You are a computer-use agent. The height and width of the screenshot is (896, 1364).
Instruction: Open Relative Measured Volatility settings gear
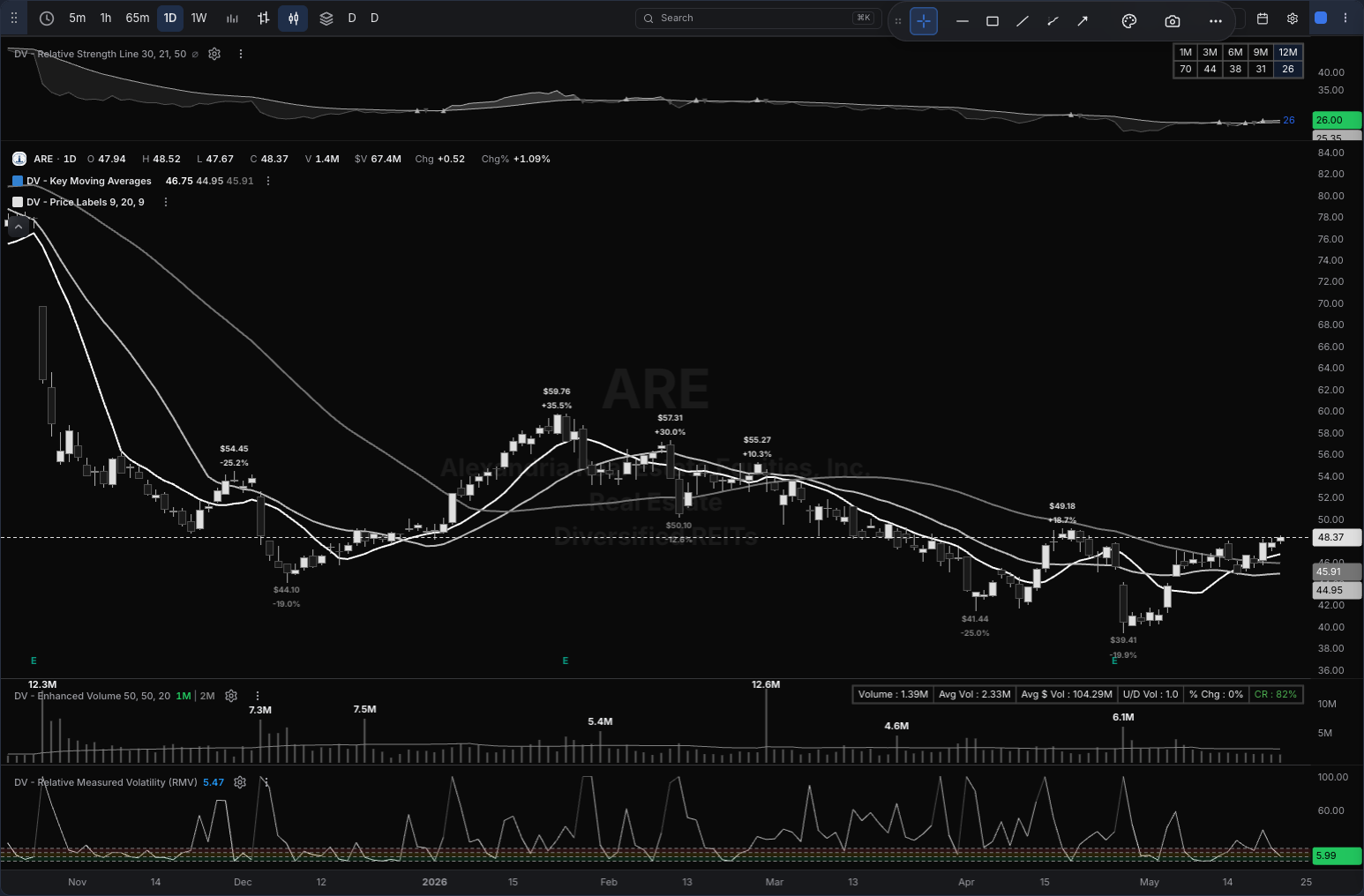click(x=240, y=782)
